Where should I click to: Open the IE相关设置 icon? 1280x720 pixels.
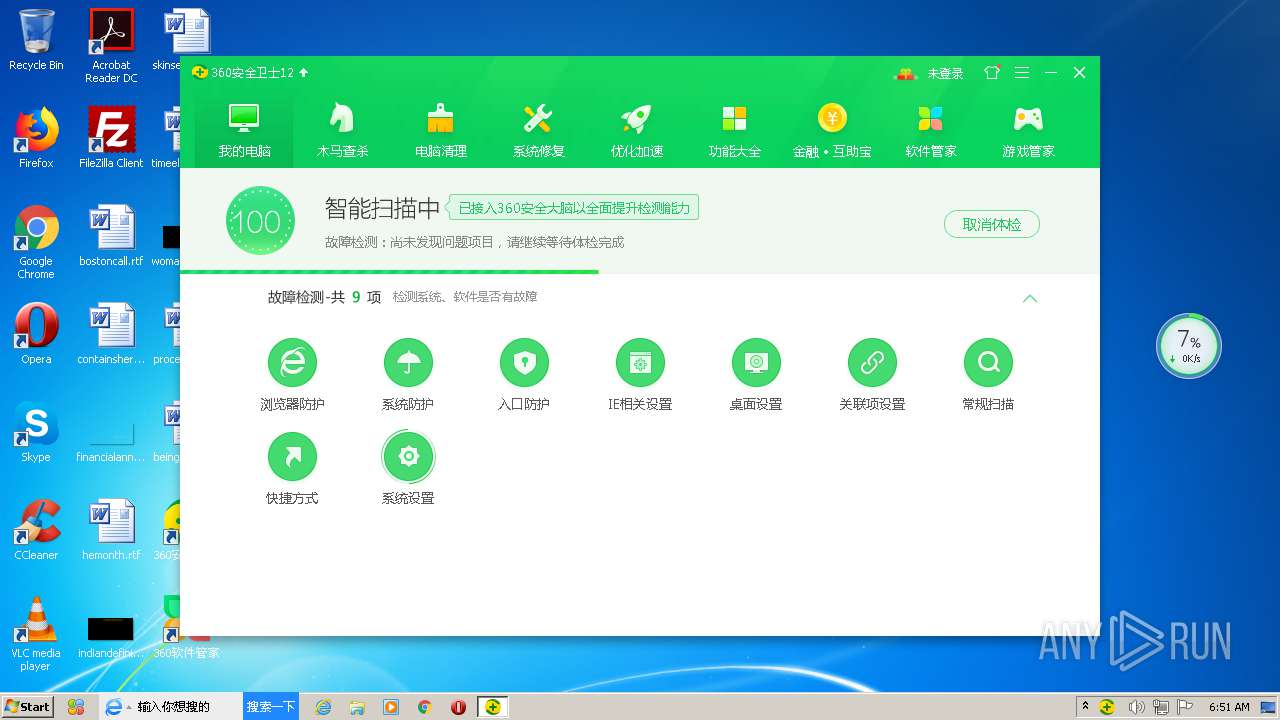click(640, 362)
